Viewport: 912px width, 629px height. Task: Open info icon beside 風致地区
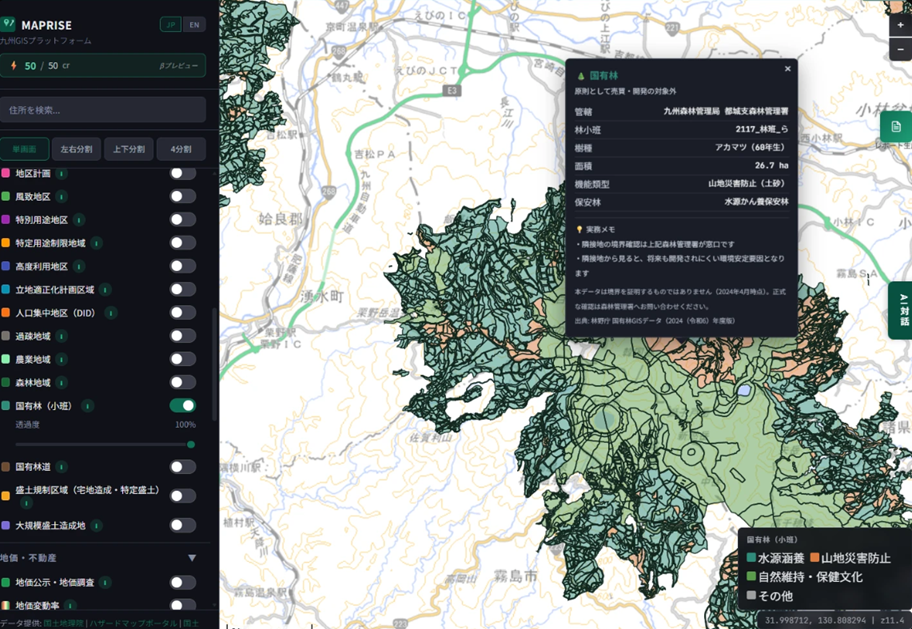pos(62,197)
